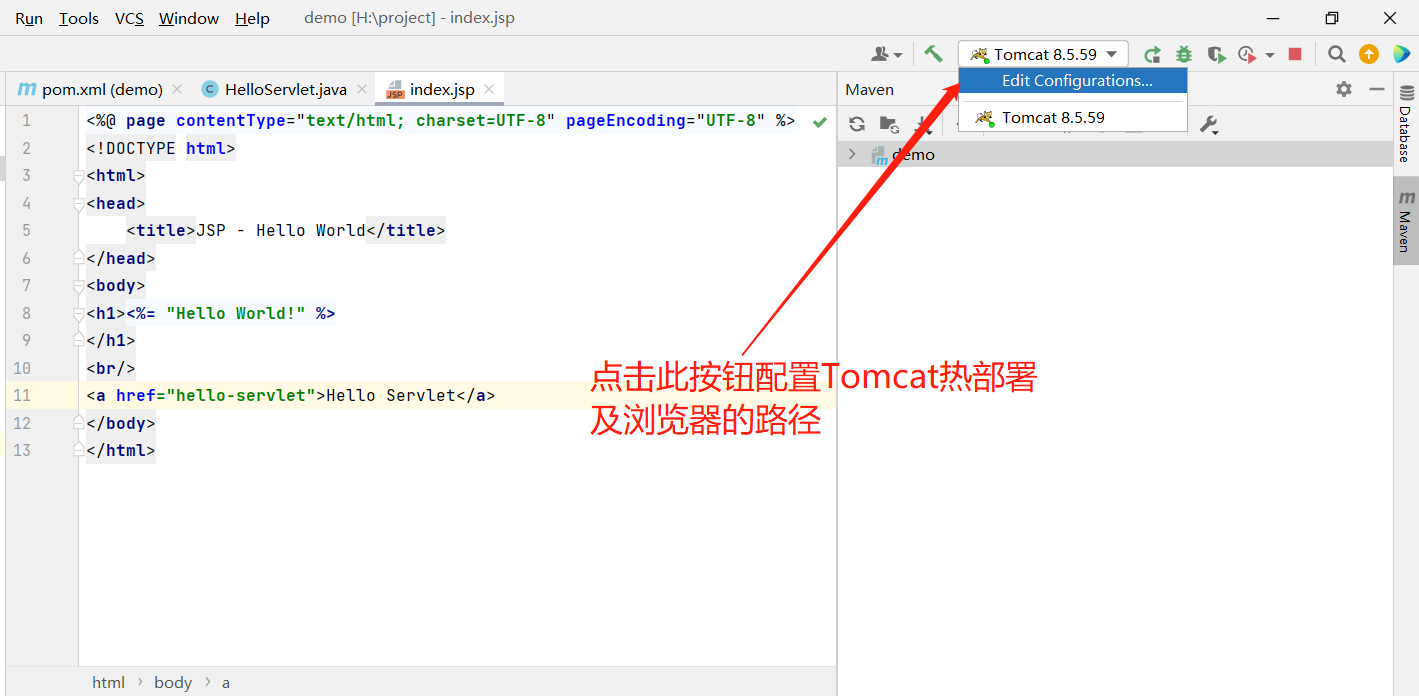Expand the demo Maven project node

point(852,154)
